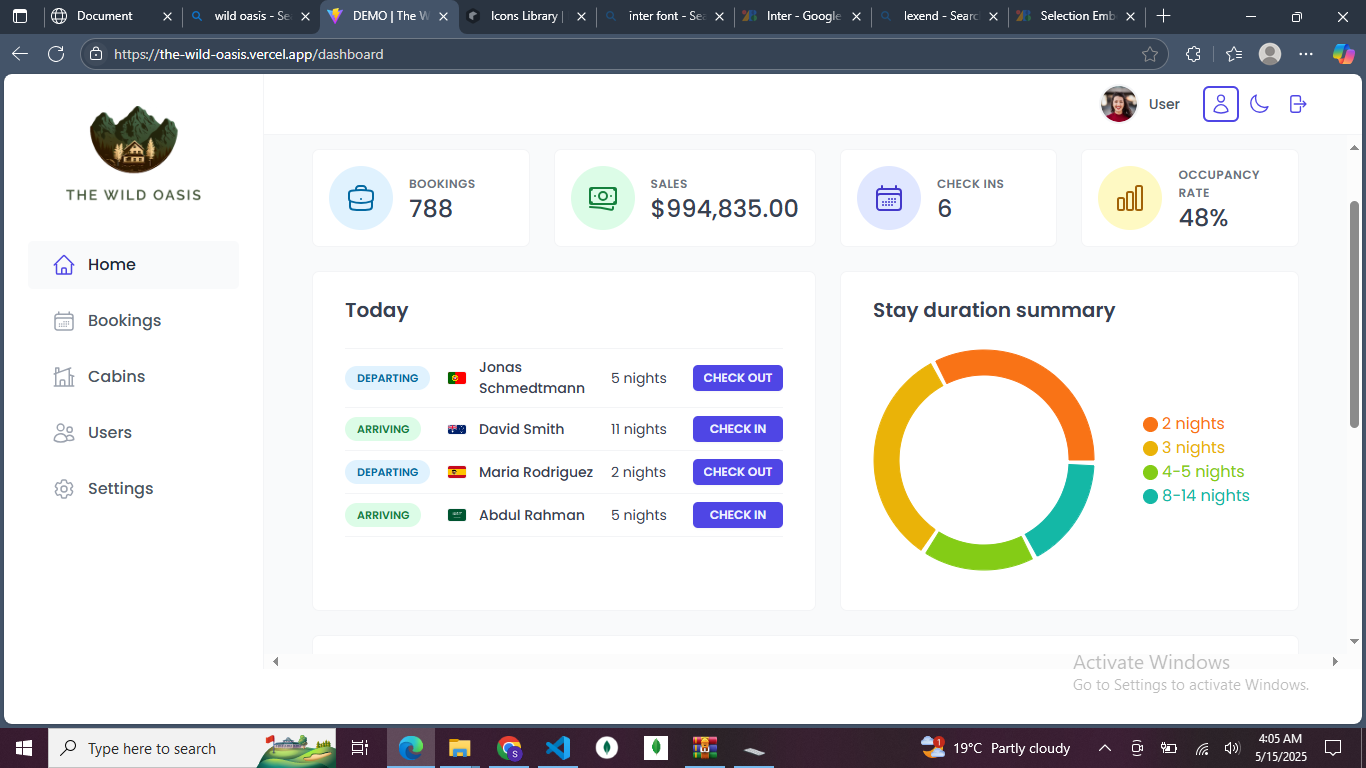The width and height of the screenshot is (1366, 768).
Task: Open the Users sidebar page
Action: pos(109,433)
